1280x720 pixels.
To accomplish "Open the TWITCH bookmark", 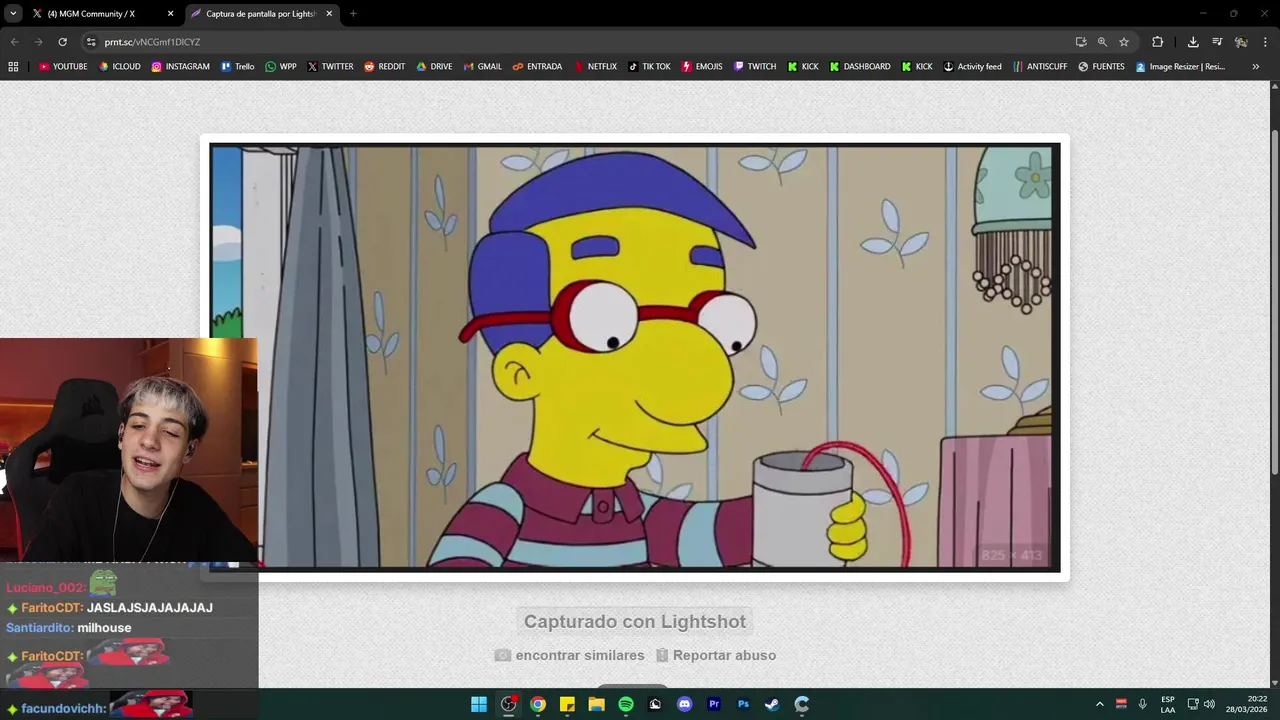I will 754,67.
